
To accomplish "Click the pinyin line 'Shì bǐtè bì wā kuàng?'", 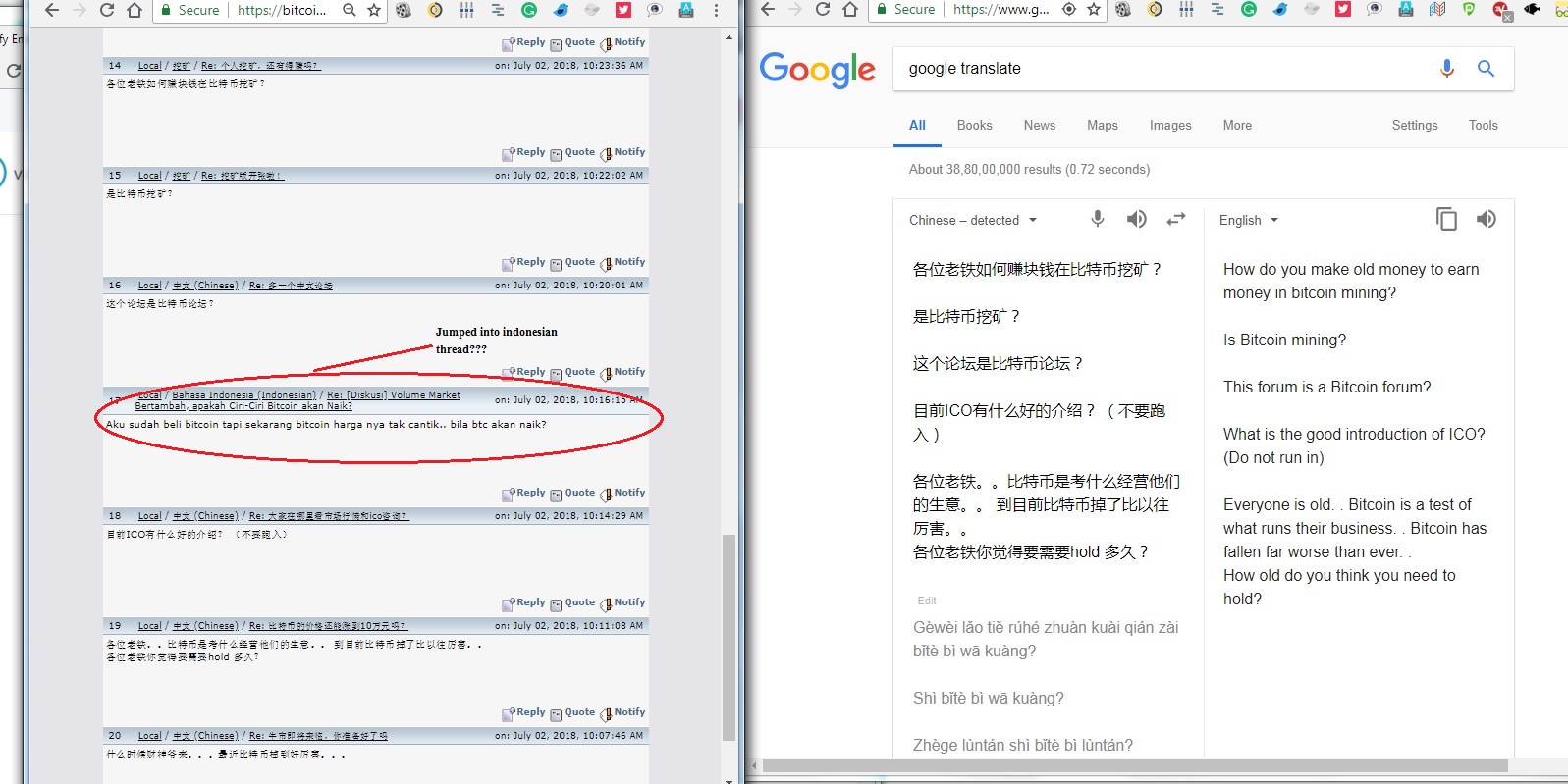I will (x=988, y=698).
